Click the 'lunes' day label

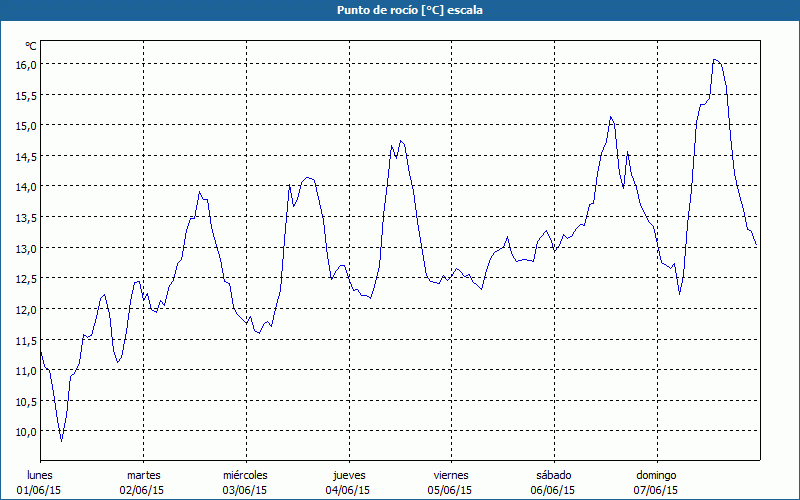pyautogui.click(x=40, y=475)
